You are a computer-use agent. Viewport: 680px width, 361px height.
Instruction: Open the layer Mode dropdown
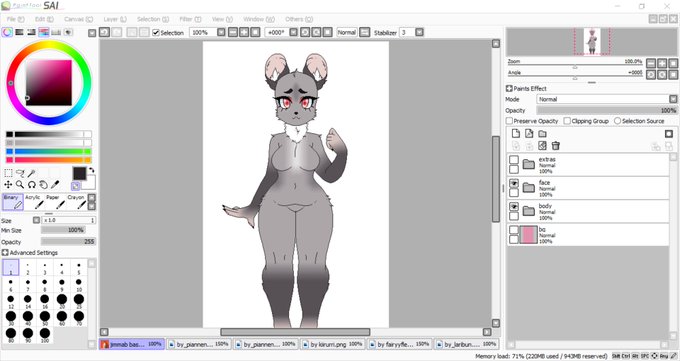click(x=673, y=99)
